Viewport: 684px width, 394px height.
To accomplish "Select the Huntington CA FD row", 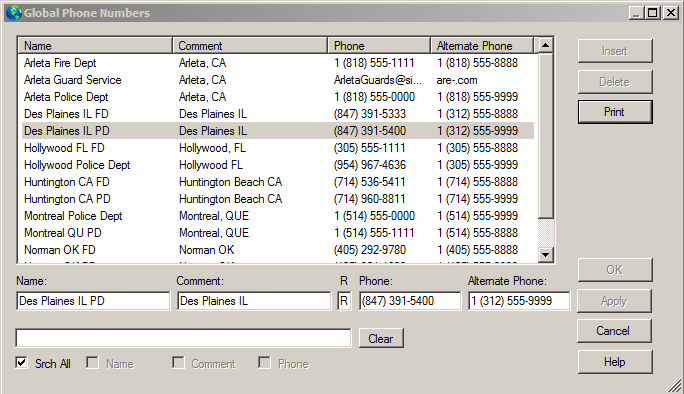I will (x=277, y=182).
